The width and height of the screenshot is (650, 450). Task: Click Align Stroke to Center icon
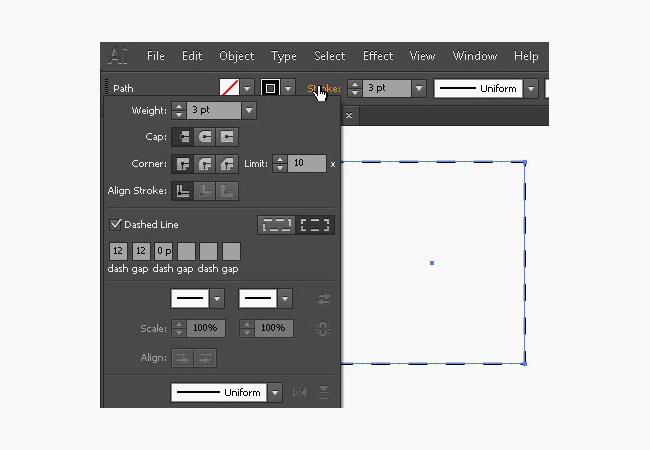point(184,190)
